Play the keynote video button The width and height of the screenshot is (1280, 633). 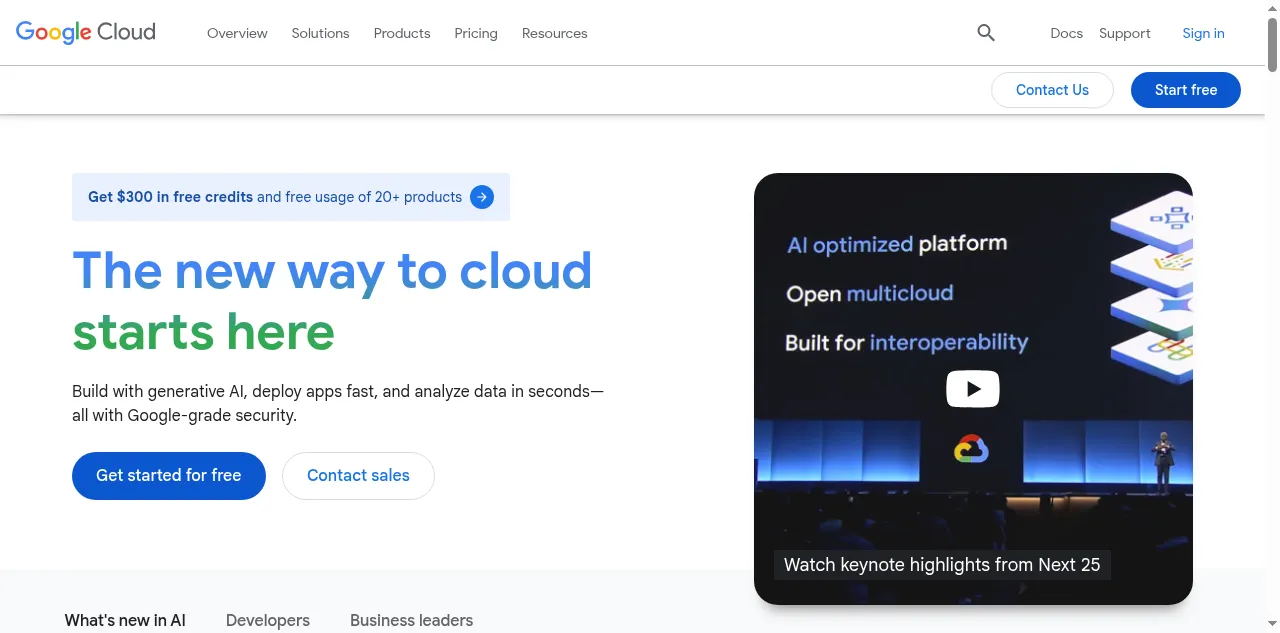tap(973, 389)
